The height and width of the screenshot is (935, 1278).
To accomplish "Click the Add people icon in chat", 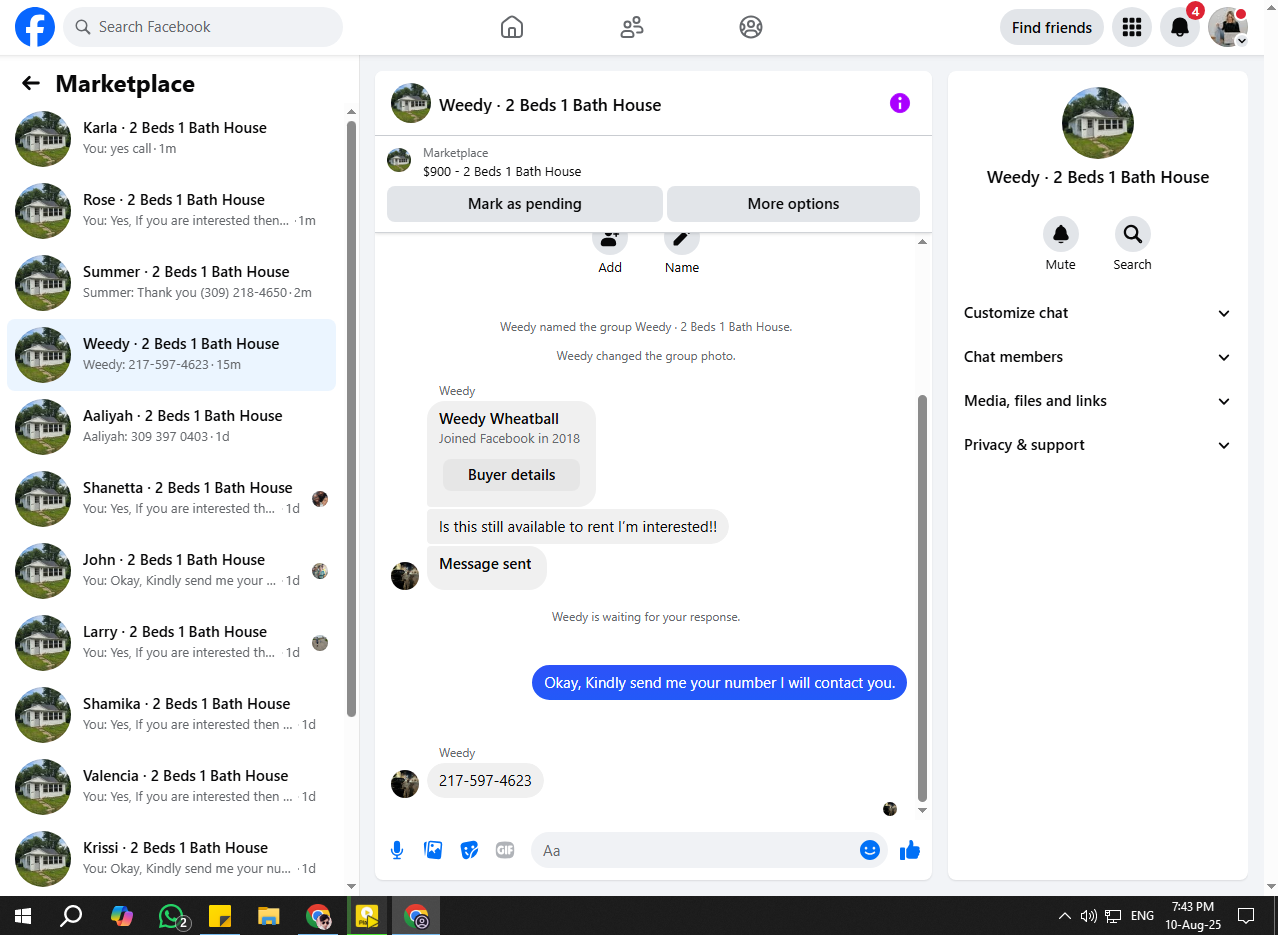I will [x=610, y=240].
